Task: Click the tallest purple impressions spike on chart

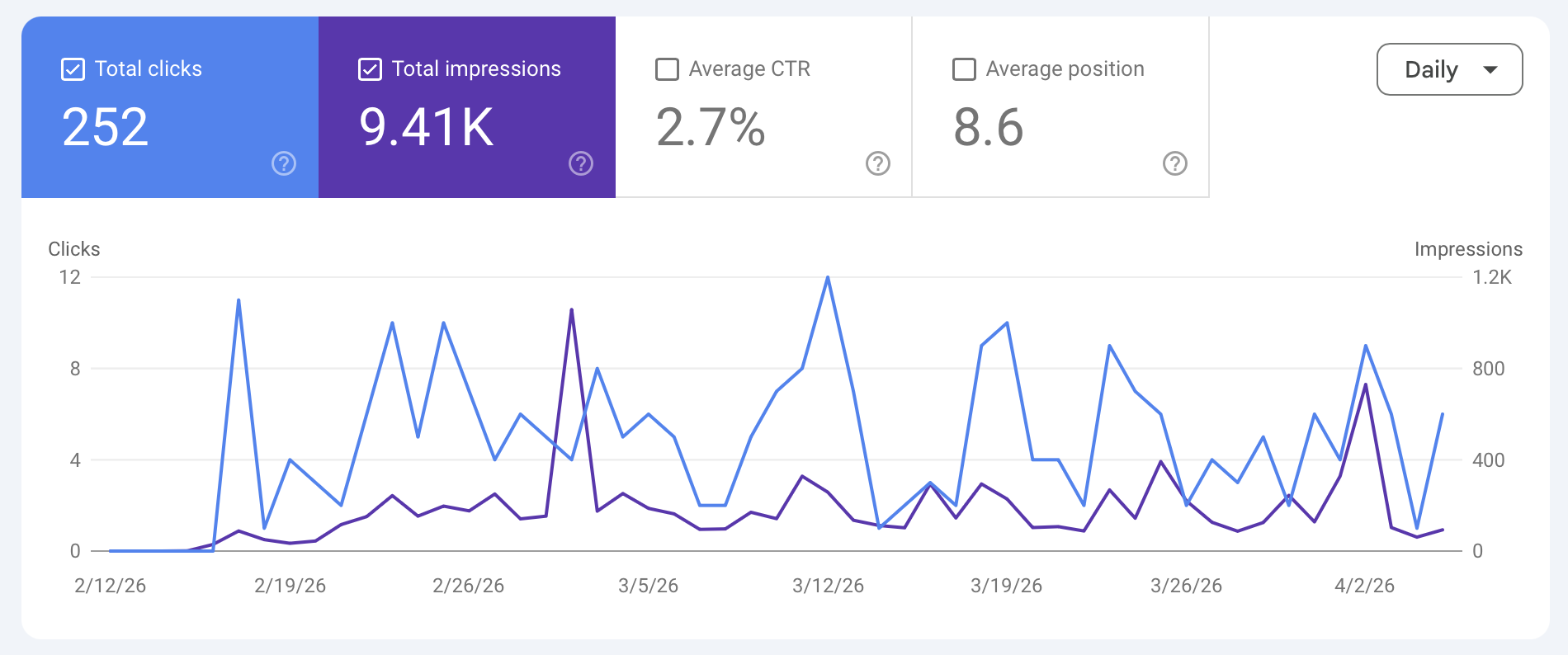Action: [x=571, y=310]
